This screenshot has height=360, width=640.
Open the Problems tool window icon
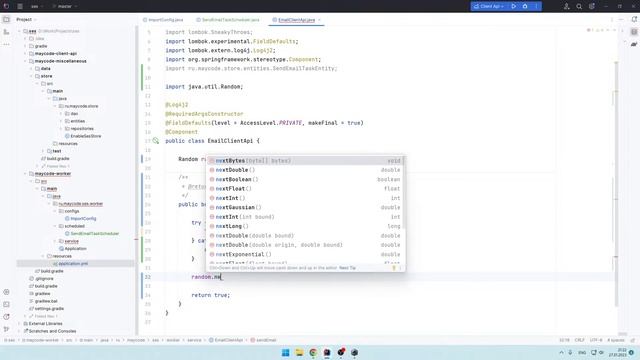pyautogui.click(x=6, y=317)
